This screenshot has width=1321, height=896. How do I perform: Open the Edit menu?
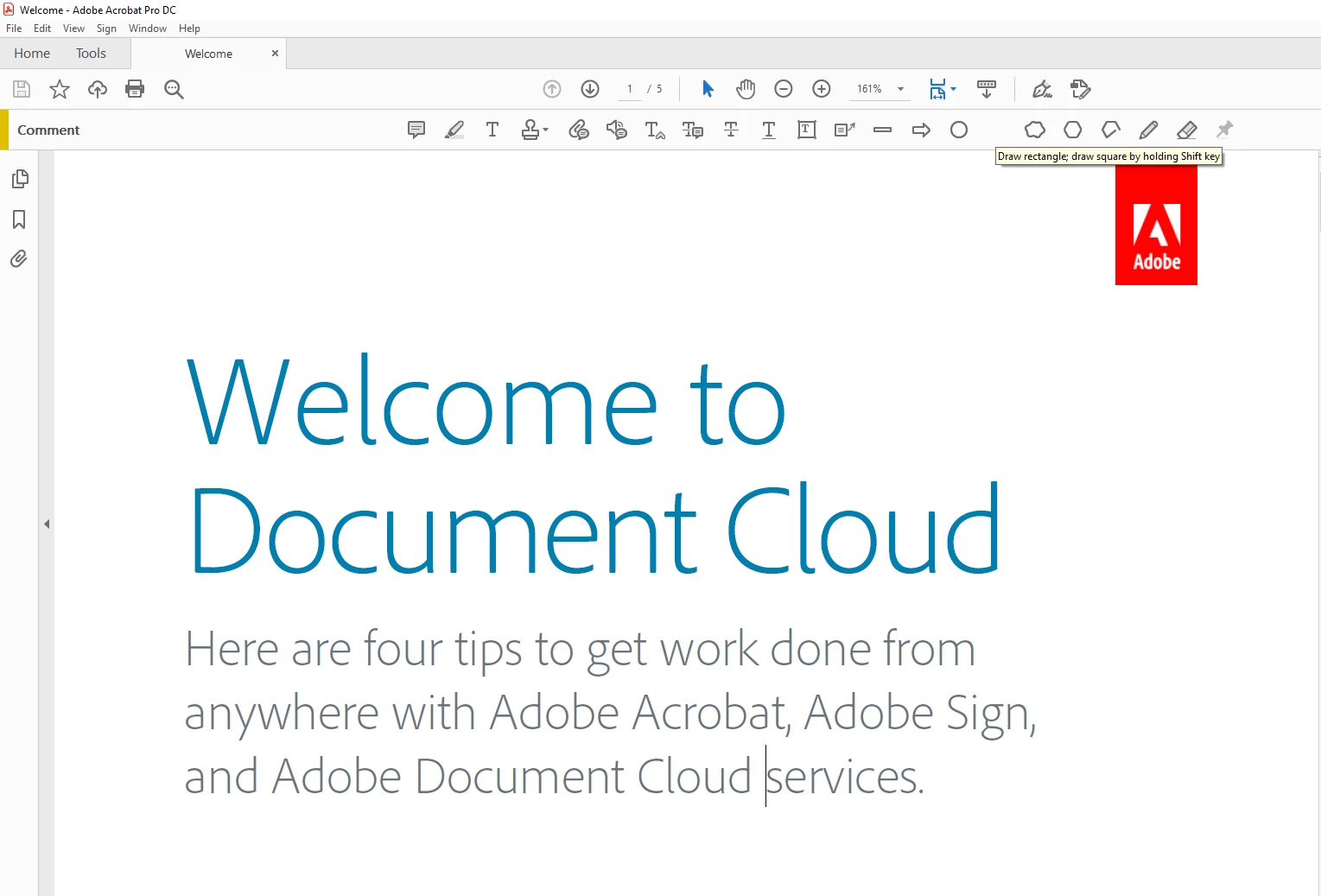coord(42,29)
